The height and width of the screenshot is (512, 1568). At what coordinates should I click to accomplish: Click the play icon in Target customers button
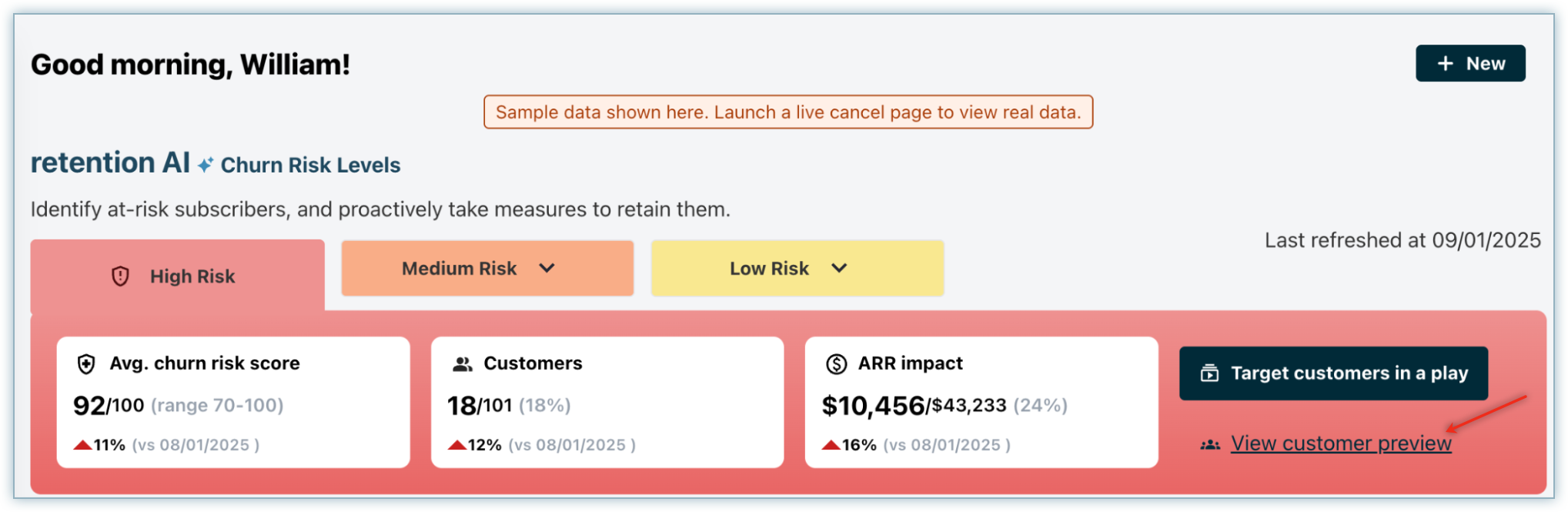(1209, 373)
